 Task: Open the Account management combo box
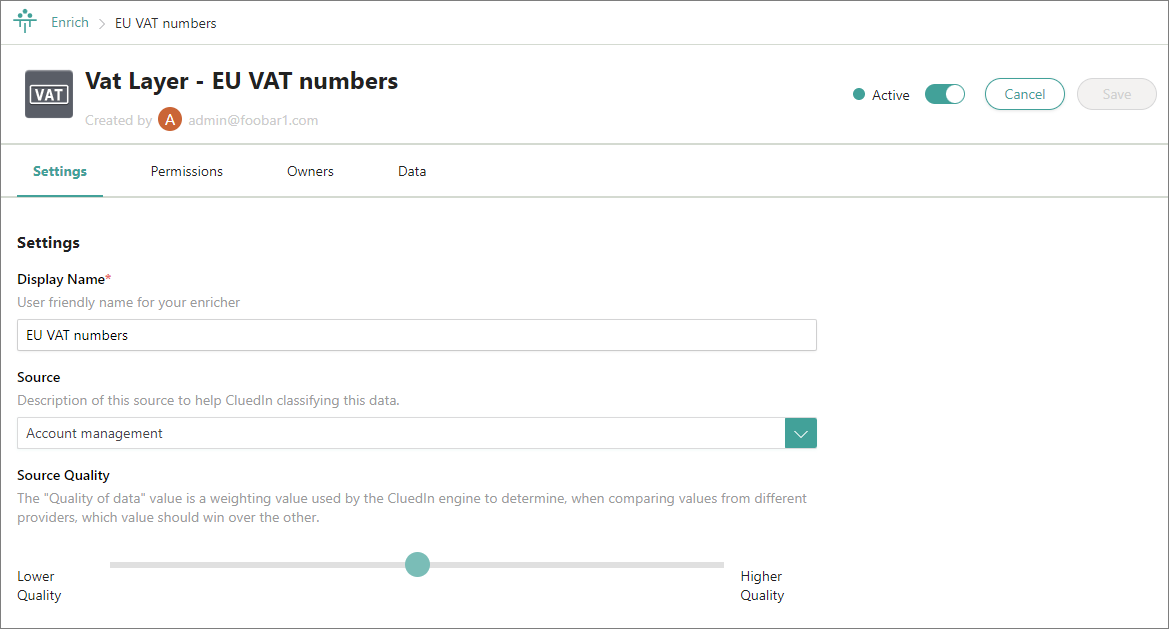[401, 433]
